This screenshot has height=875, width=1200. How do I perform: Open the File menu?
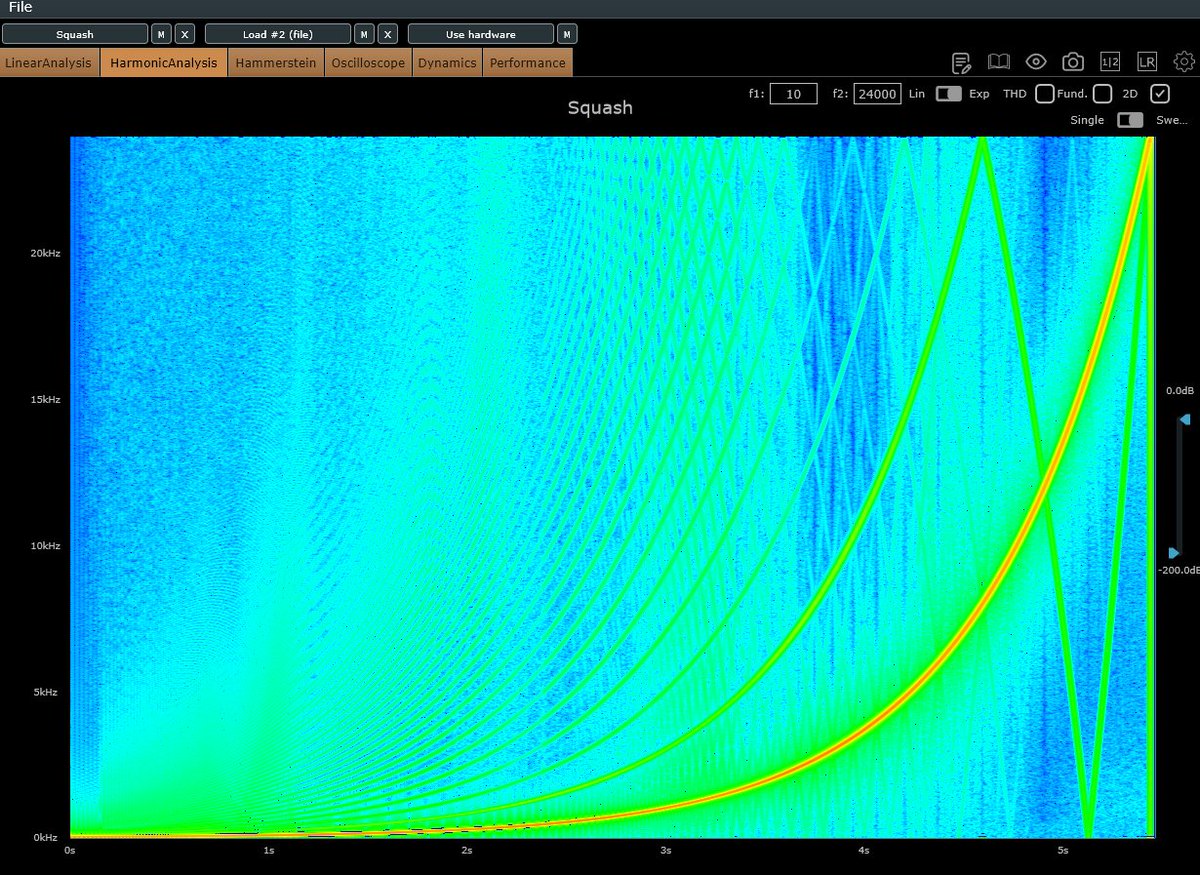click(x=20, y=8)
